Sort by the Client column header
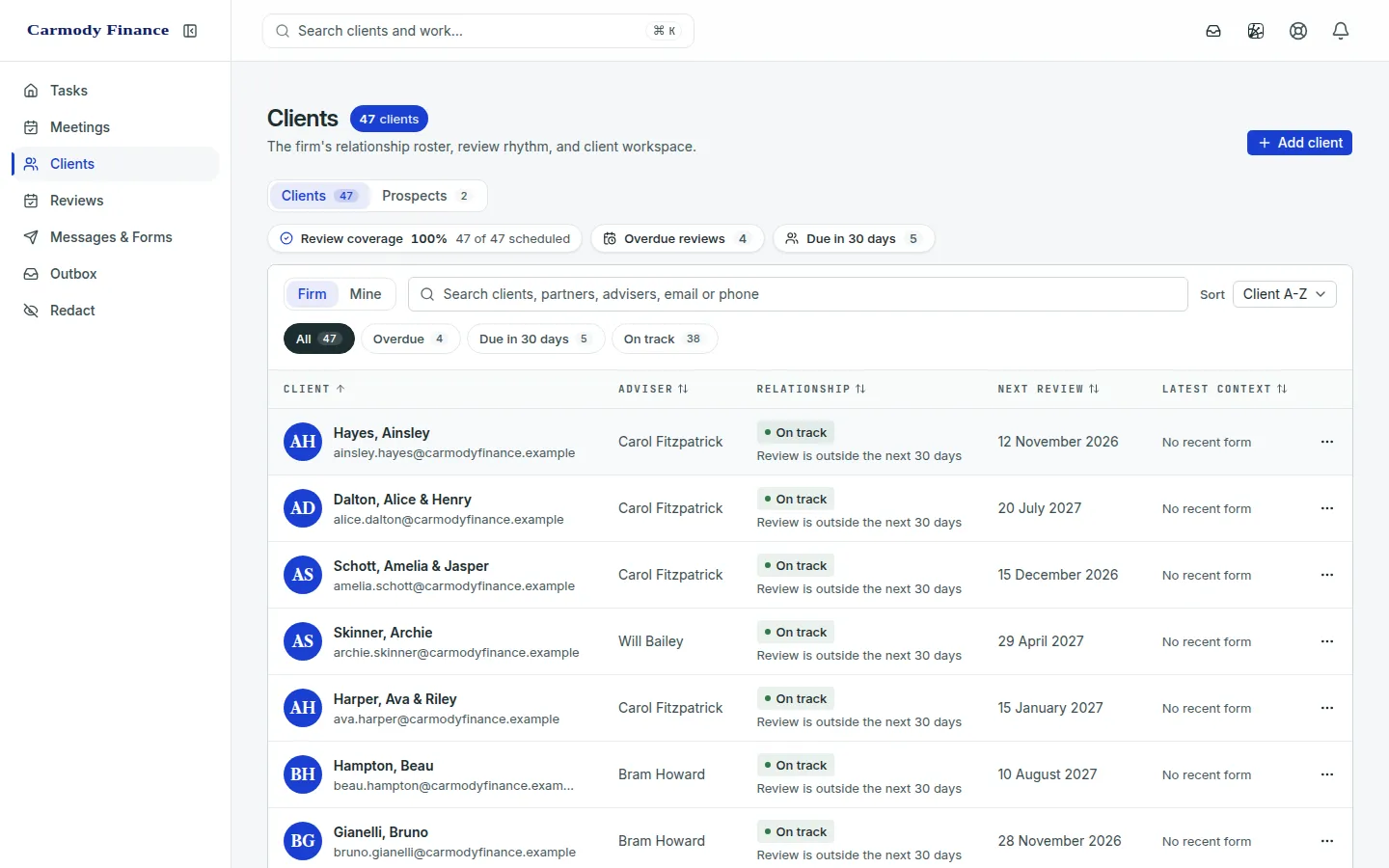The image size is (1389, 868). (314, 389)
